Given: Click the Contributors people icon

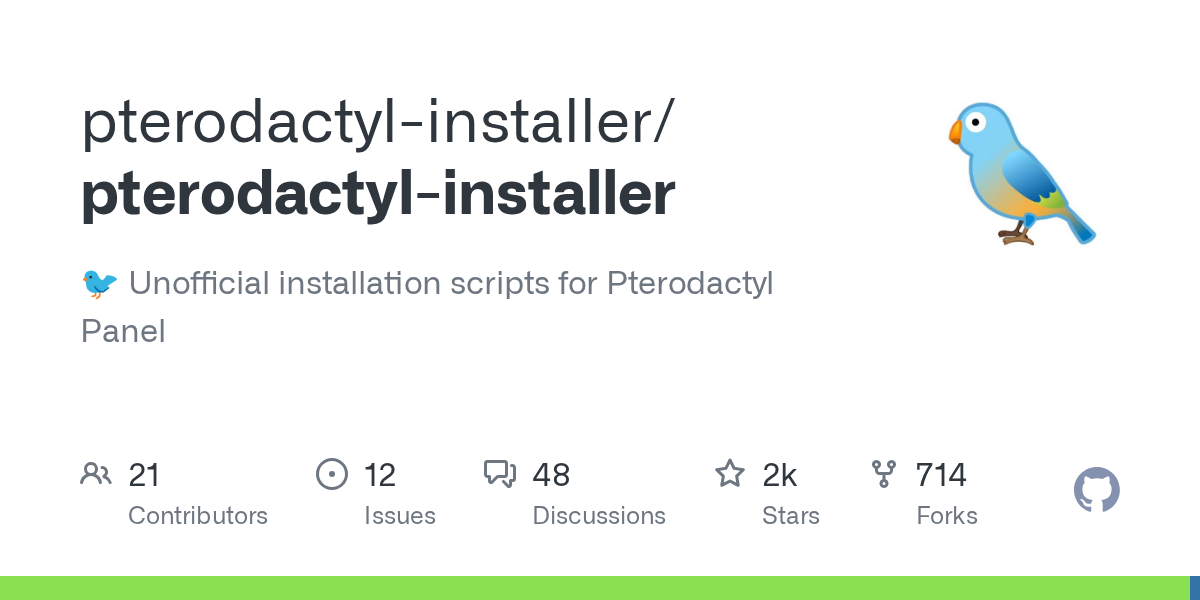Looking at the screenshot, I should point(96,474).
